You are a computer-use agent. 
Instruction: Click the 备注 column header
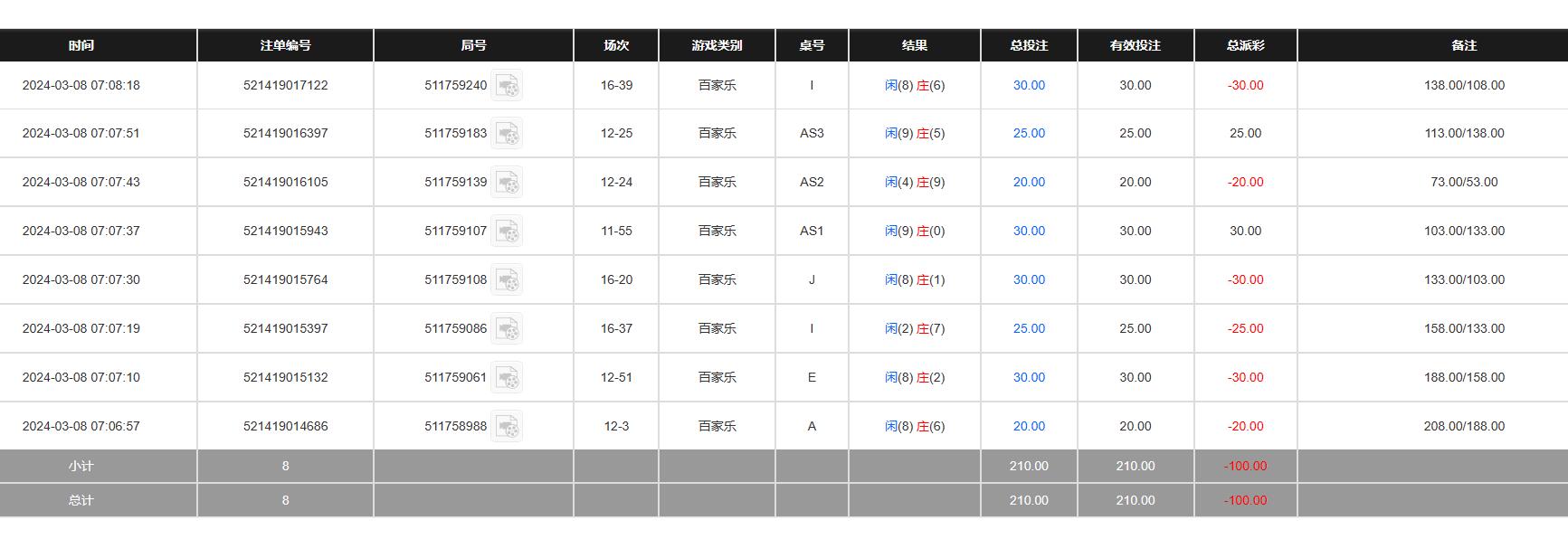(1463, 45)
